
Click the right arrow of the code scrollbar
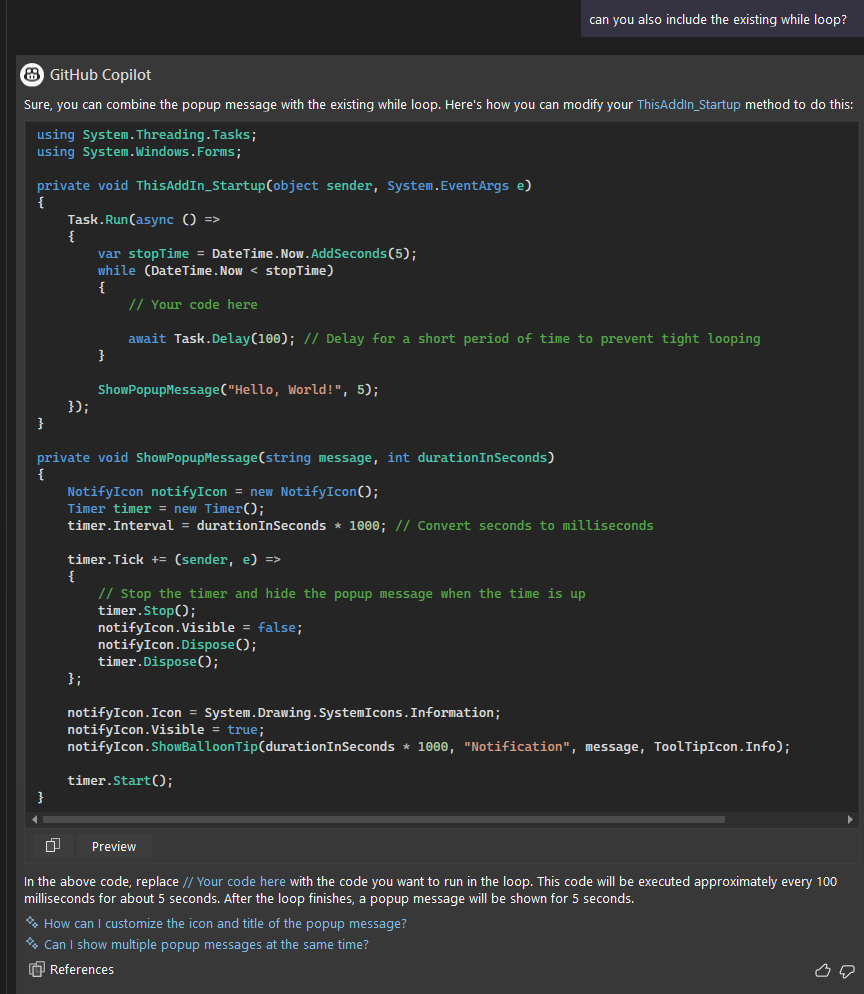coord(852,820)
